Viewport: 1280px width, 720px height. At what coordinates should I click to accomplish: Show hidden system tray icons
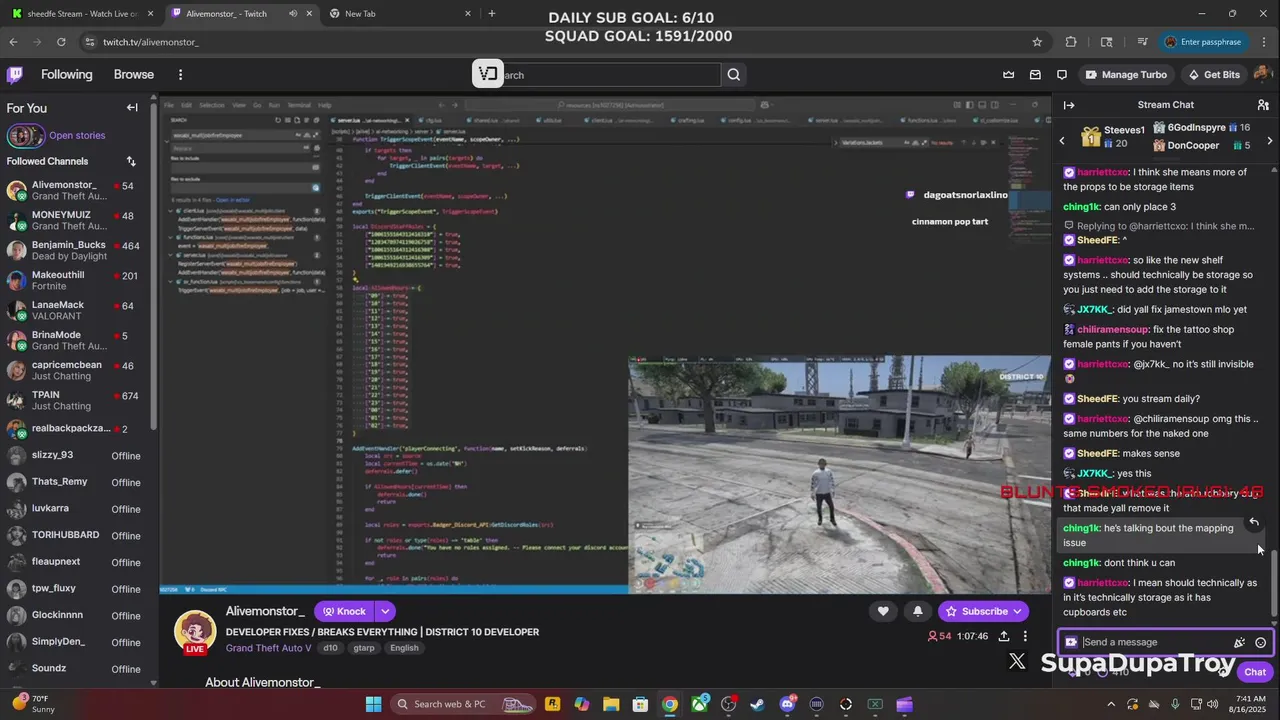point(1111,704)
